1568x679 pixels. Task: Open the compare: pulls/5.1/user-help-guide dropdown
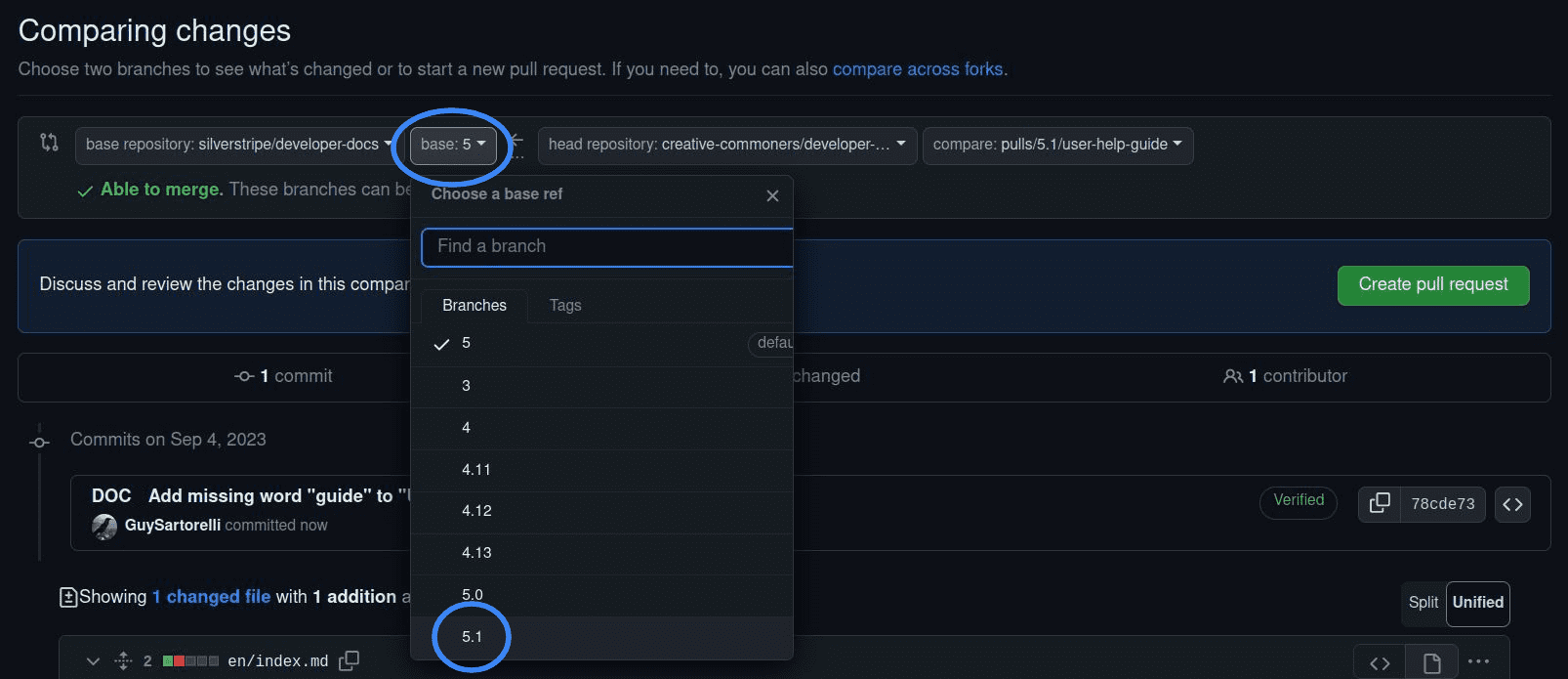click(1056, 145)
